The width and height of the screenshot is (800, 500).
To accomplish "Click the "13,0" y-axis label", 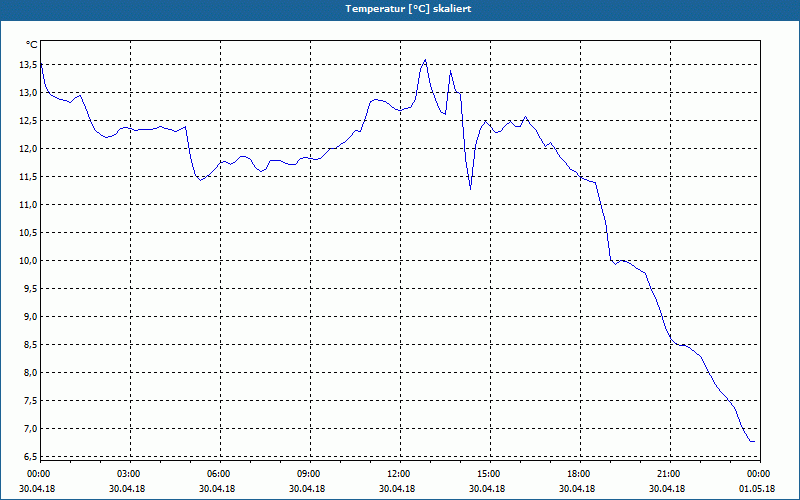I will (x=29, y=92).
